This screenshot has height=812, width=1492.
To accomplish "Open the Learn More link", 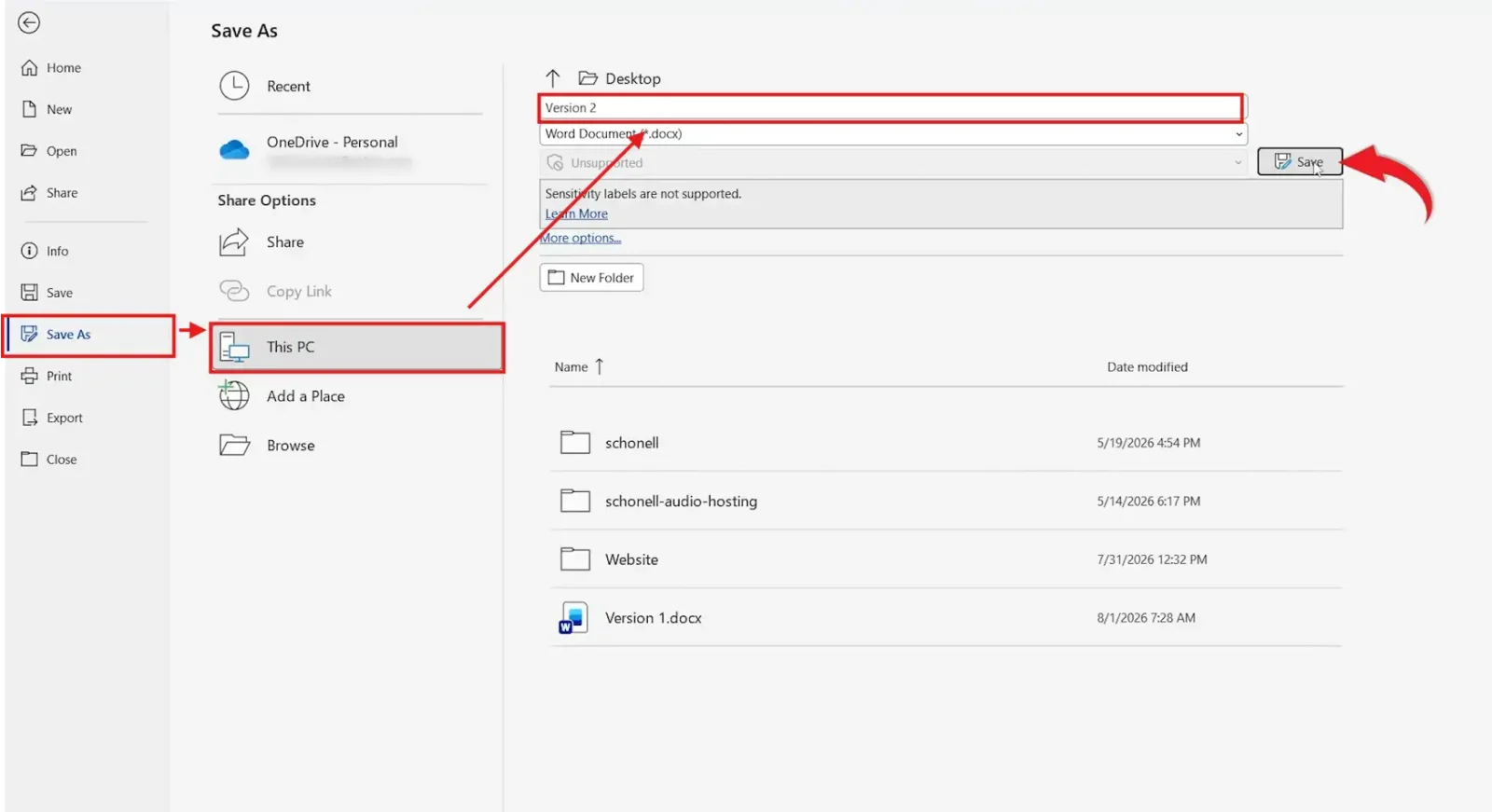I will coord(576,214).
